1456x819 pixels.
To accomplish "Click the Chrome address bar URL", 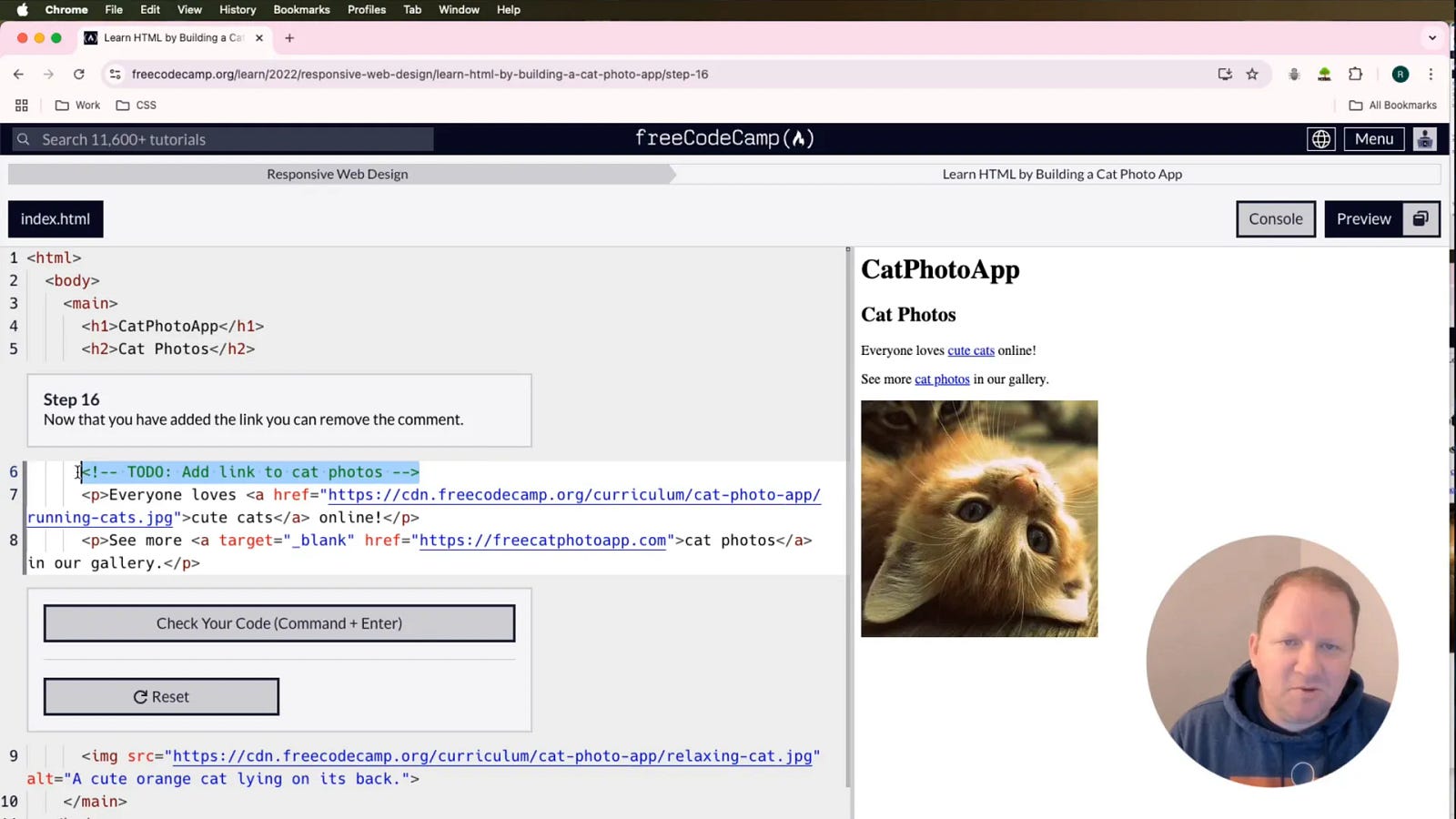I will 420,75.
